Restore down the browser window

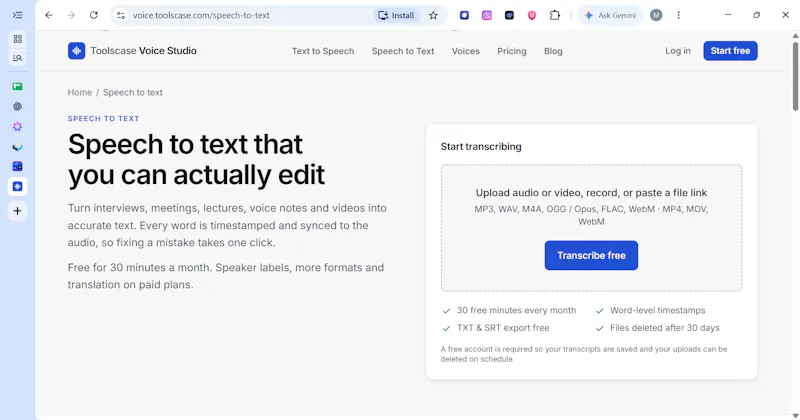757,15
